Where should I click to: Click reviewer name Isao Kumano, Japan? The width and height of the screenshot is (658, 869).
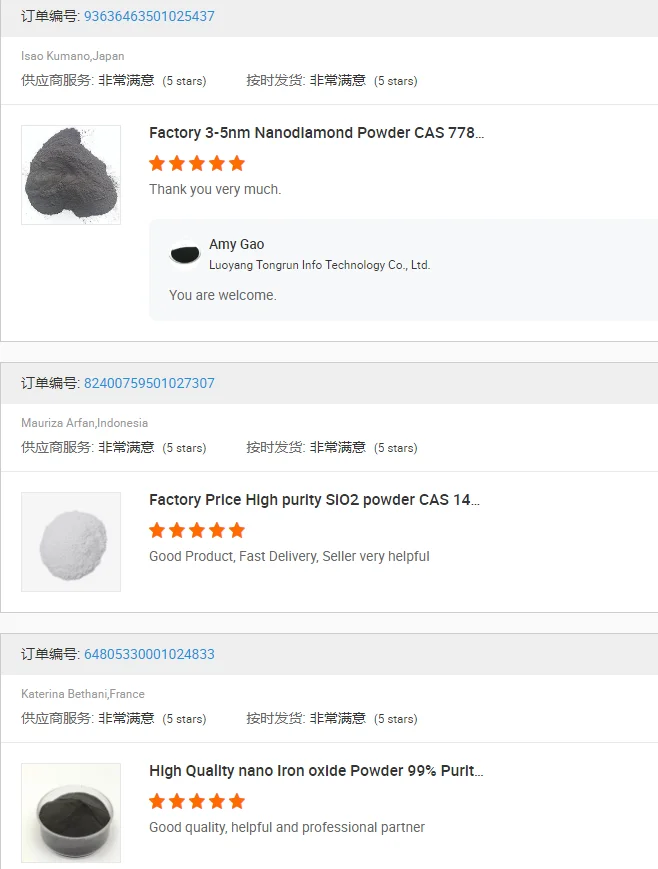coord(73,56)
